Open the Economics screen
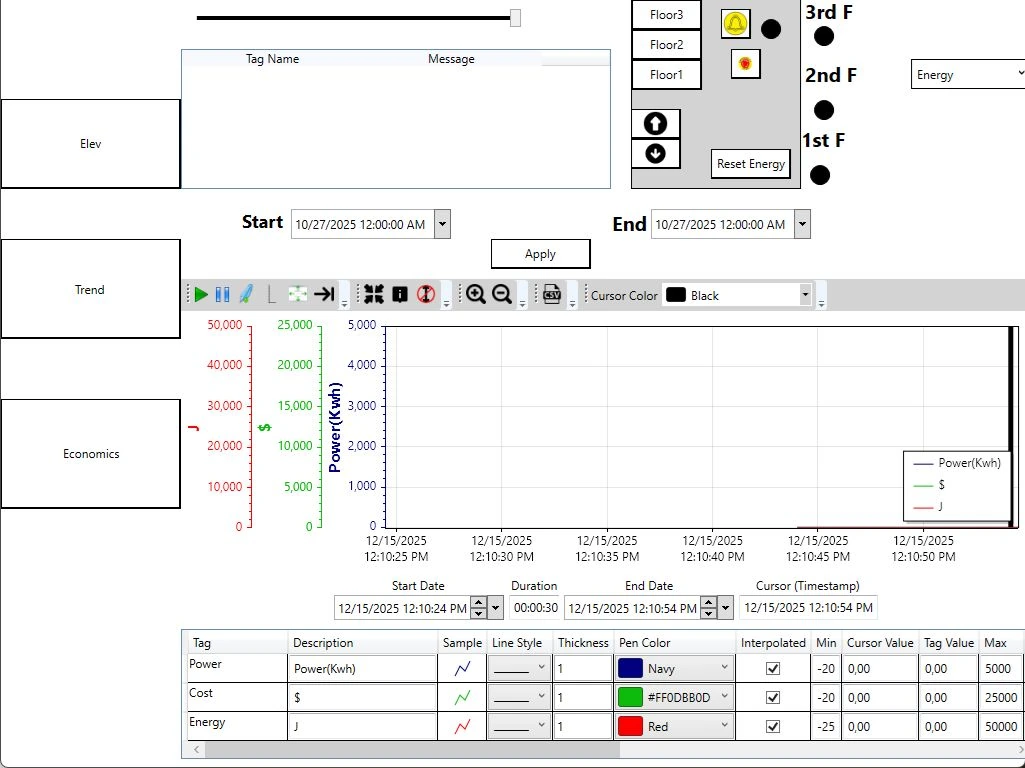1025x768 pixels. point(90,454)
